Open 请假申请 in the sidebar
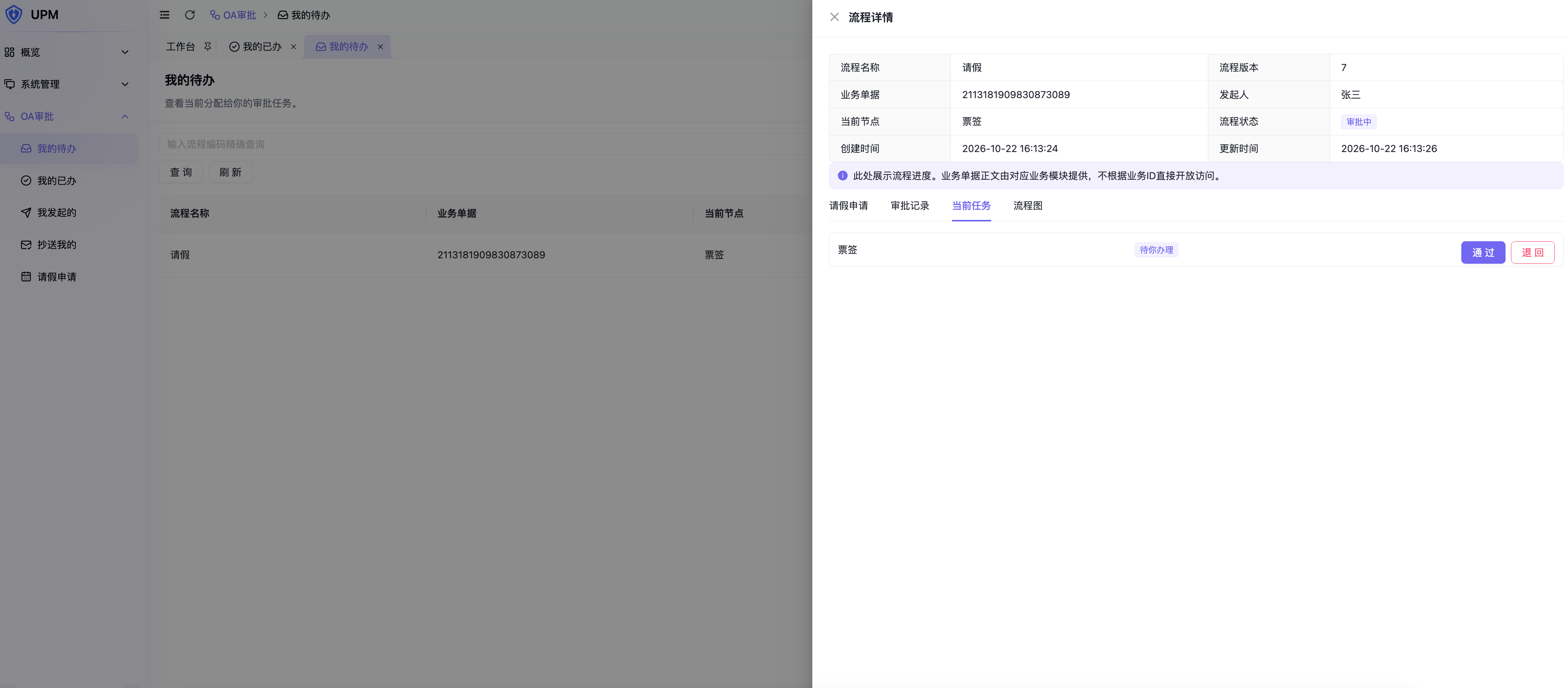 [69, 277]
